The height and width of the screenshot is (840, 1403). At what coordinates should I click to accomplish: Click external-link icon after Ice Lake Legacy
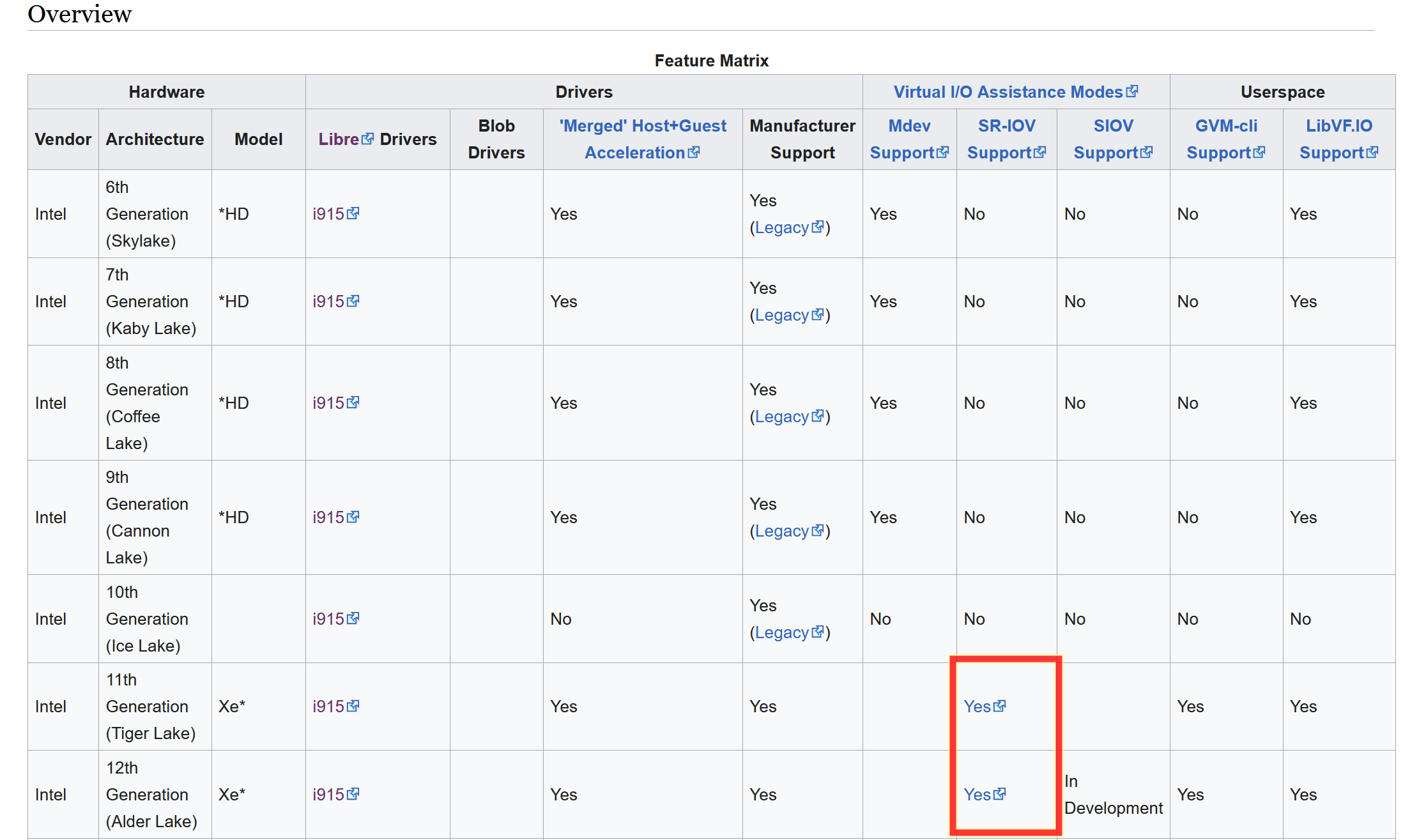click(818, 632)
